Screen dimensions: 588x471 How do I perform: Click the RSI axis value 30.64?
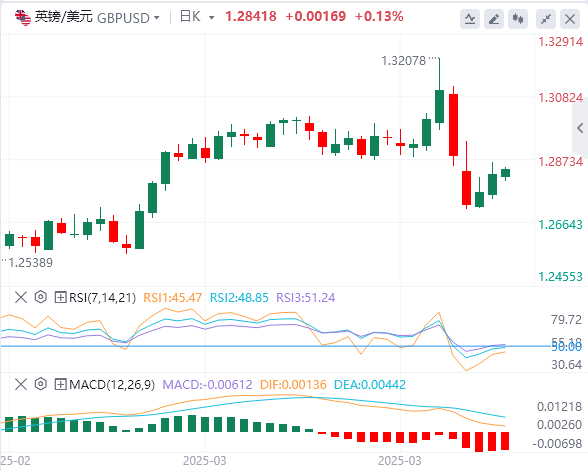click(x=566, y=364)
